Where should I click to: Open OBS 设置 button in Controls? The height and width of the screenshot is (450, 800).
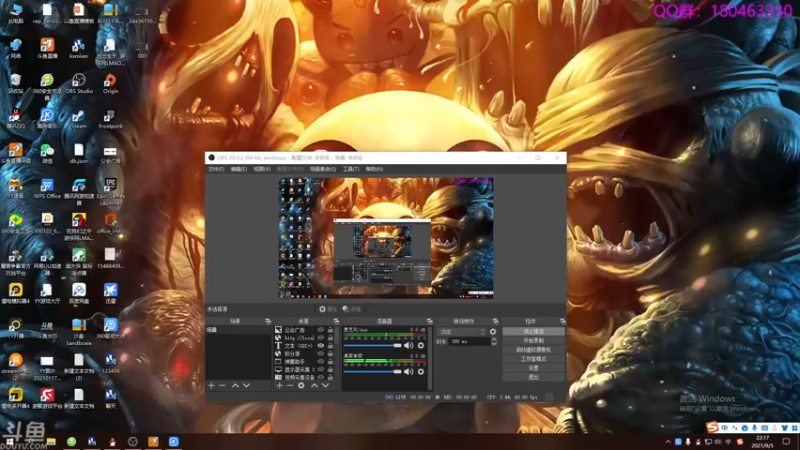click(x=534, y=368)
